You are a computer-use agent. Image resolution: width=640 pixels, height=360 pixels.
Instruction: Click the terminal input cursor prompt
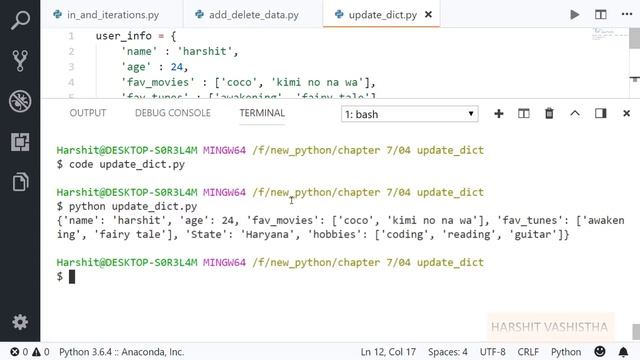point(72,277)
